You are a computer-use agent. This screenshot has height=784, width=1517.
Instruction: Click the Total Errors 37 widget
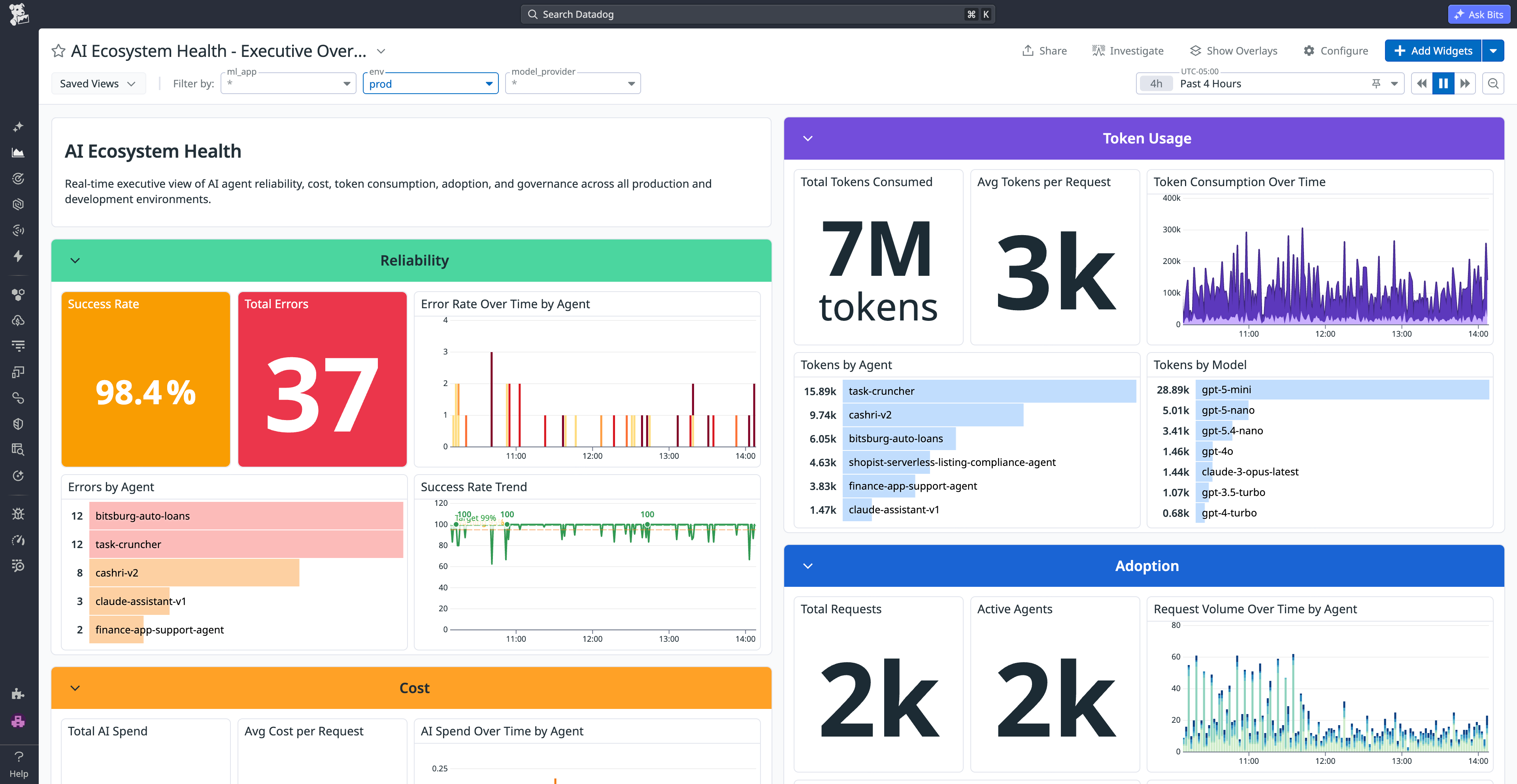[x=322, y=380]
